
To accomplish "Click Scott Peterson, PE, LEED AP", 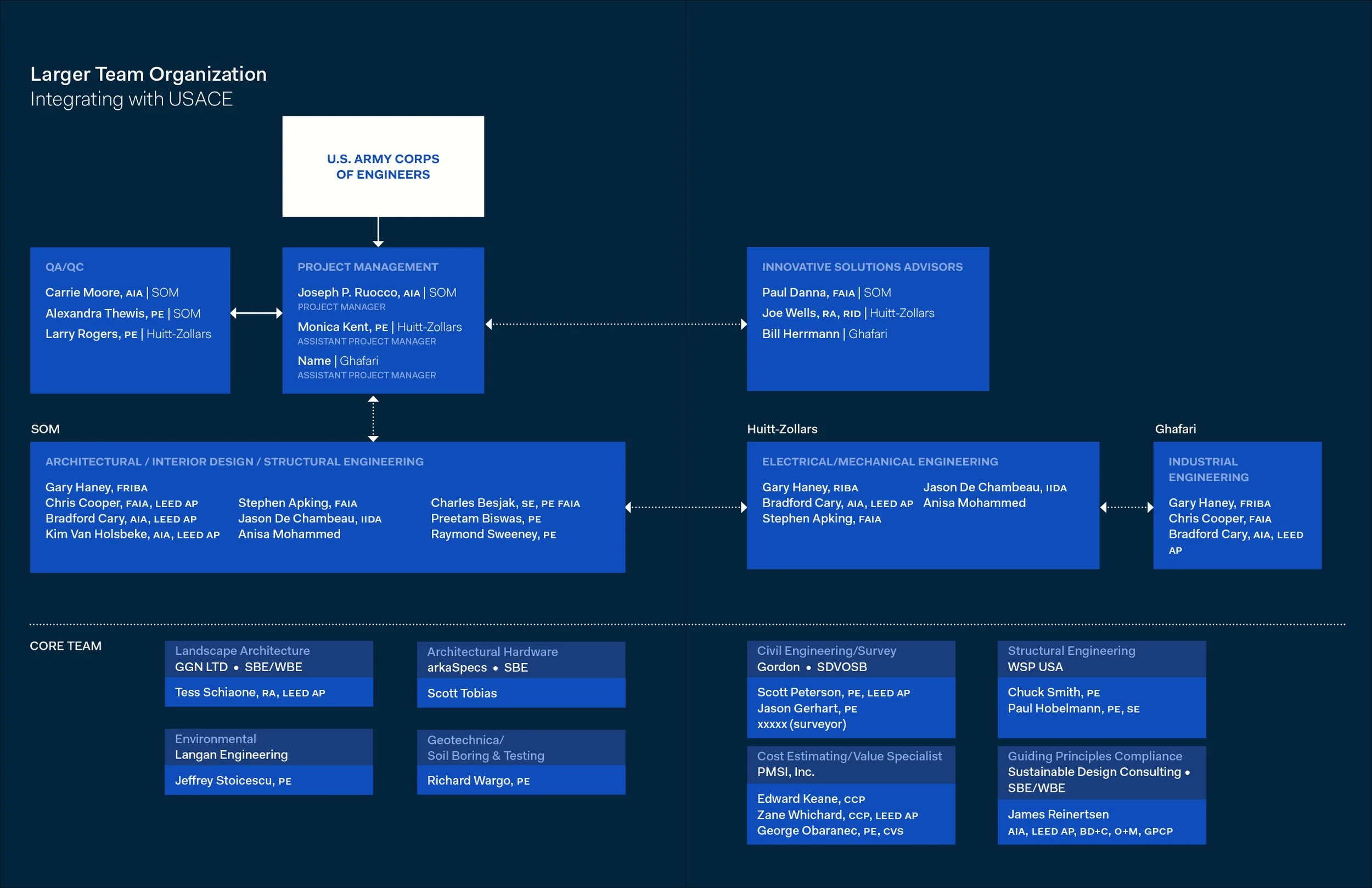I will (x=834, y=693).
